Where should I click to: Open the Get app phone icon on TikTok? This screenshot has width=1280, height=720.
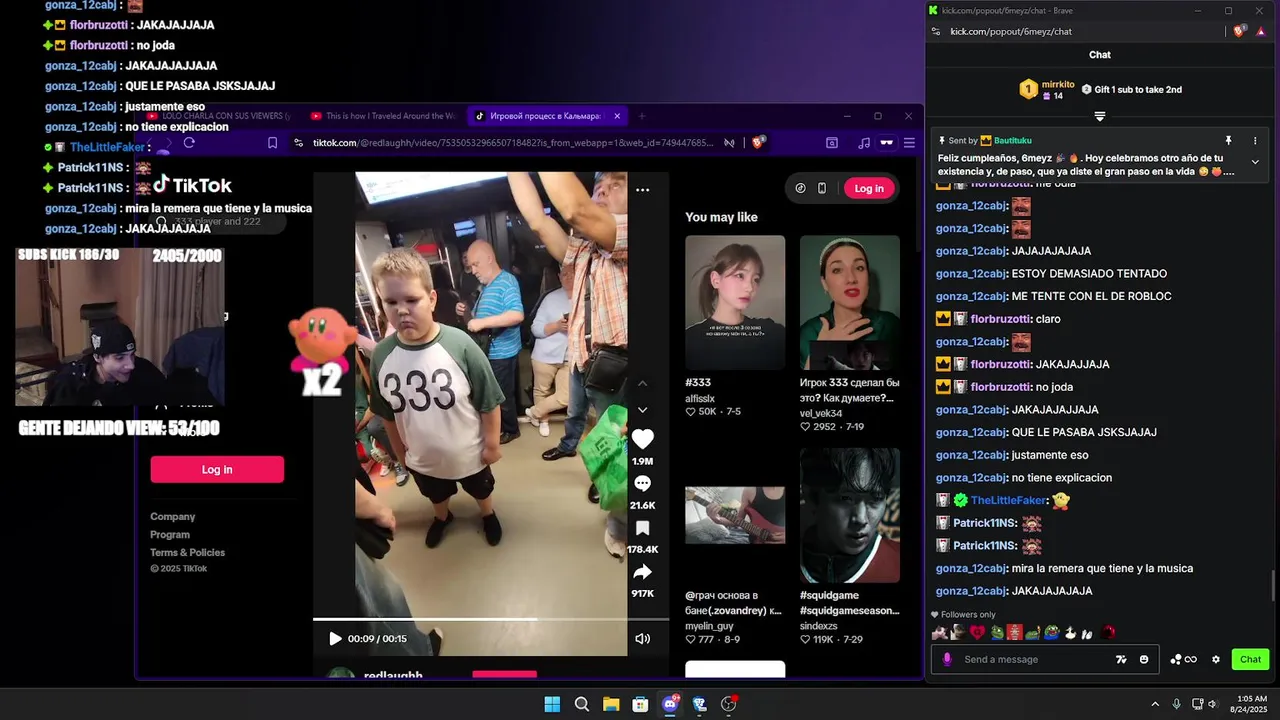point(822,188)
